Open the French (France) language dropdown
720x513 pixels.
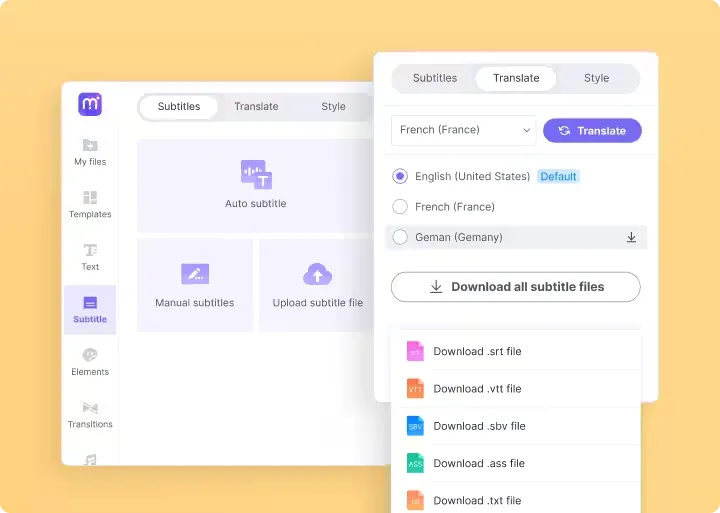click(x=464, y=130)
